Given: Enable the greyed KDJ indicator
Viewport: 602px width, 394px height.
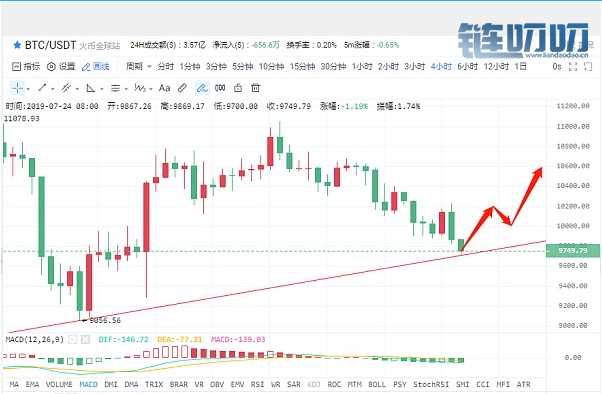Looking at the screenshot, I should 314,384.
